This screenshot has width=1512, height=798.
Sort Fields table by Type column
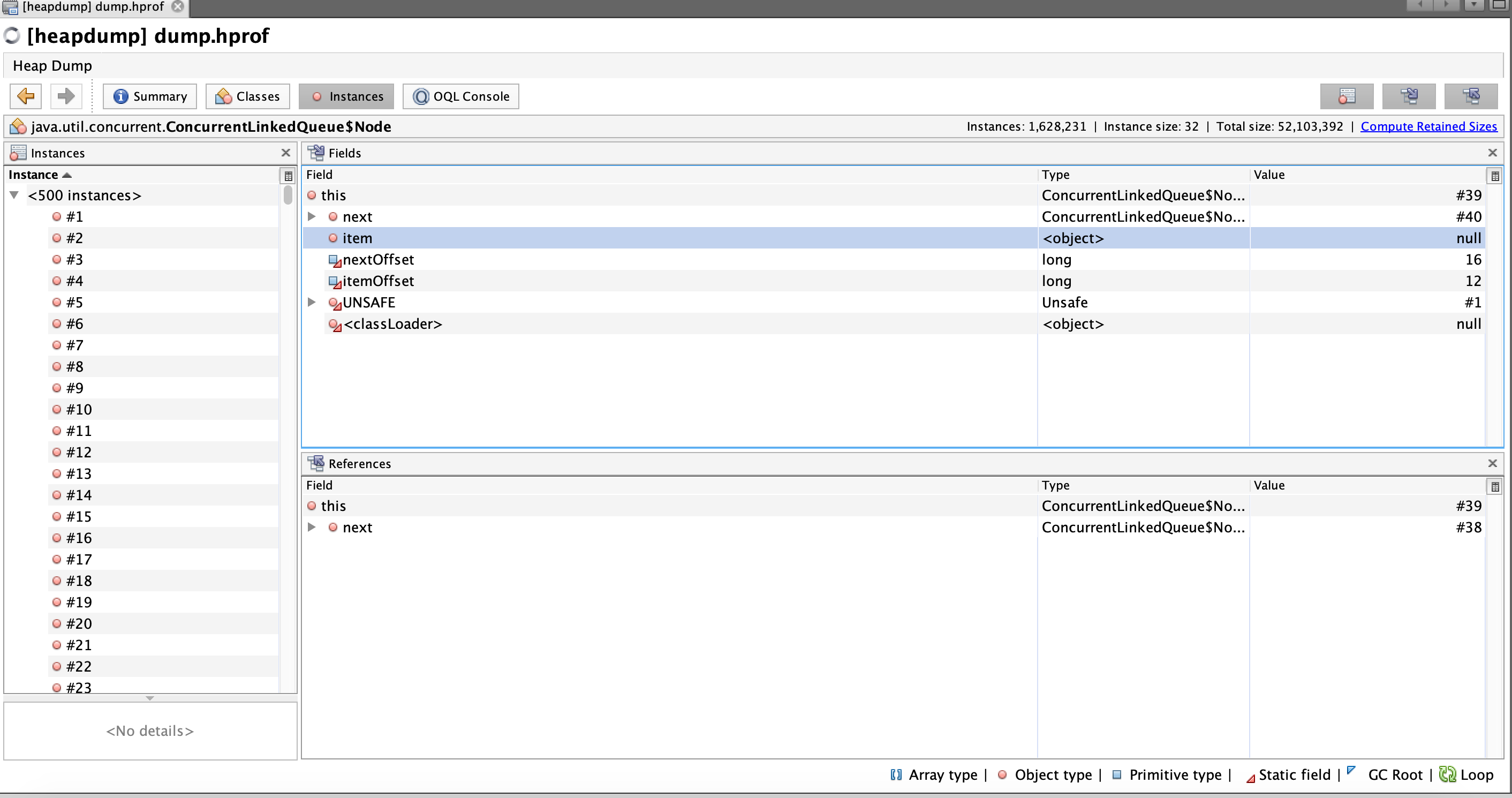click(1144, 175)
